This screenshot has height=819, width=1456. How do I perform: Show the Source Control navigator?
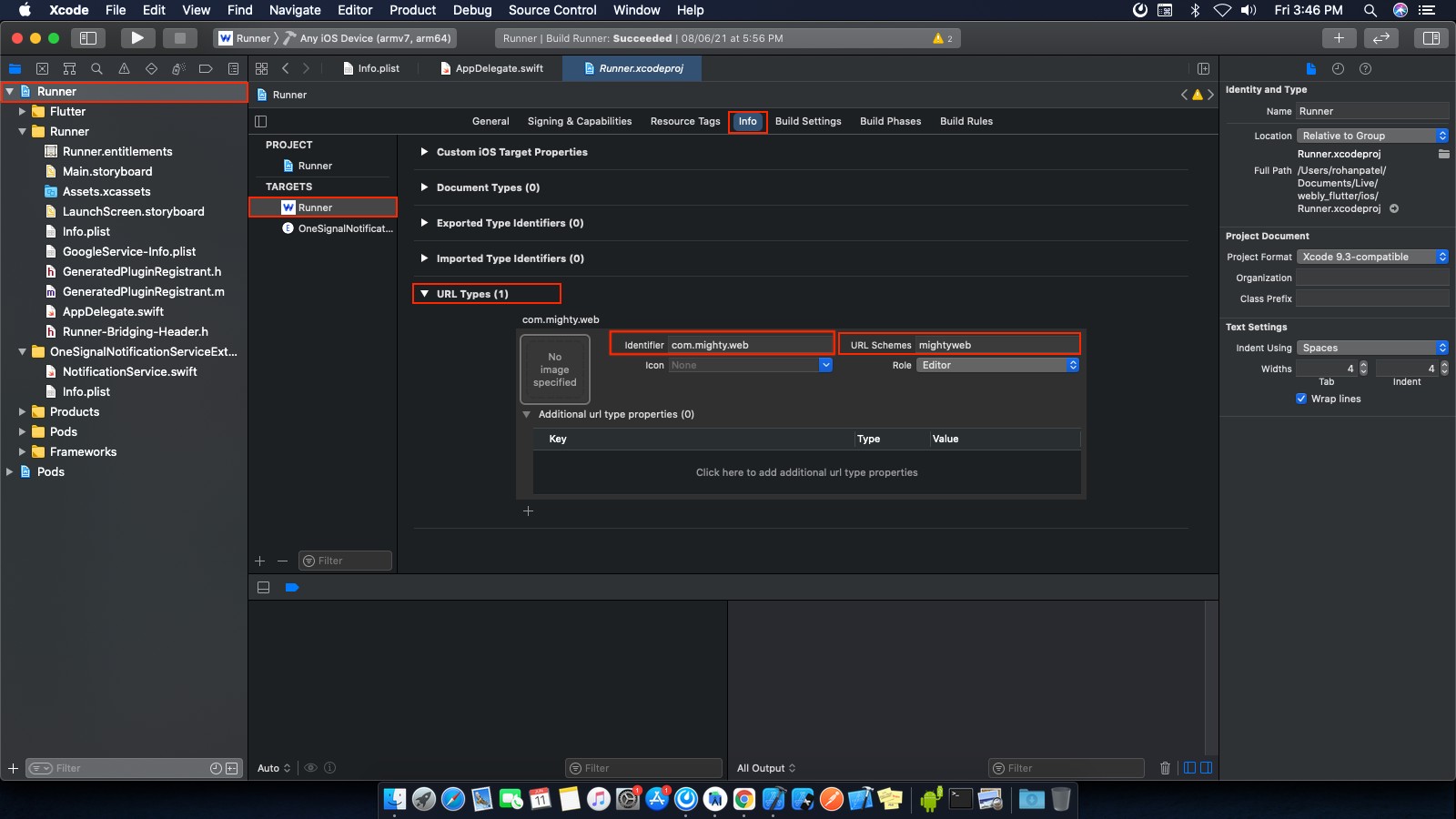coord(42,68)
